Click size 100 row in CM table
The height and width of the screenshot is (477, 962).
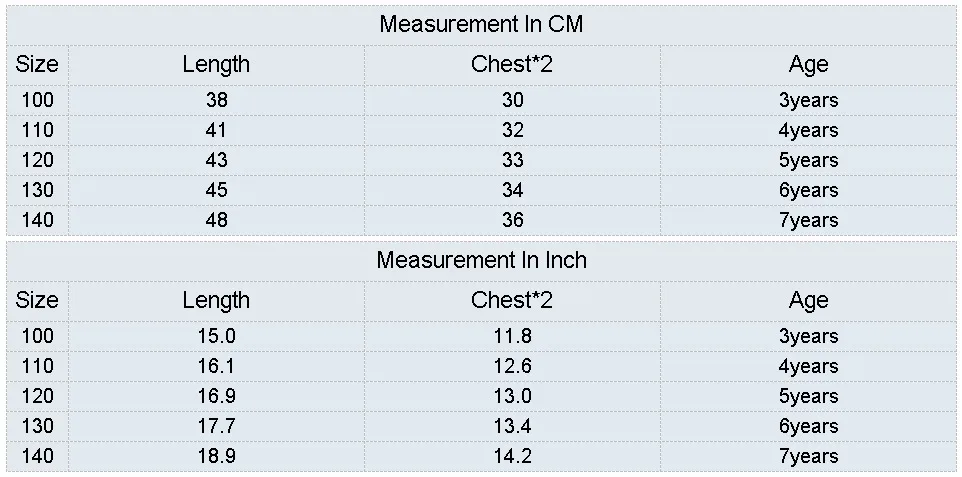click(481, 100)
